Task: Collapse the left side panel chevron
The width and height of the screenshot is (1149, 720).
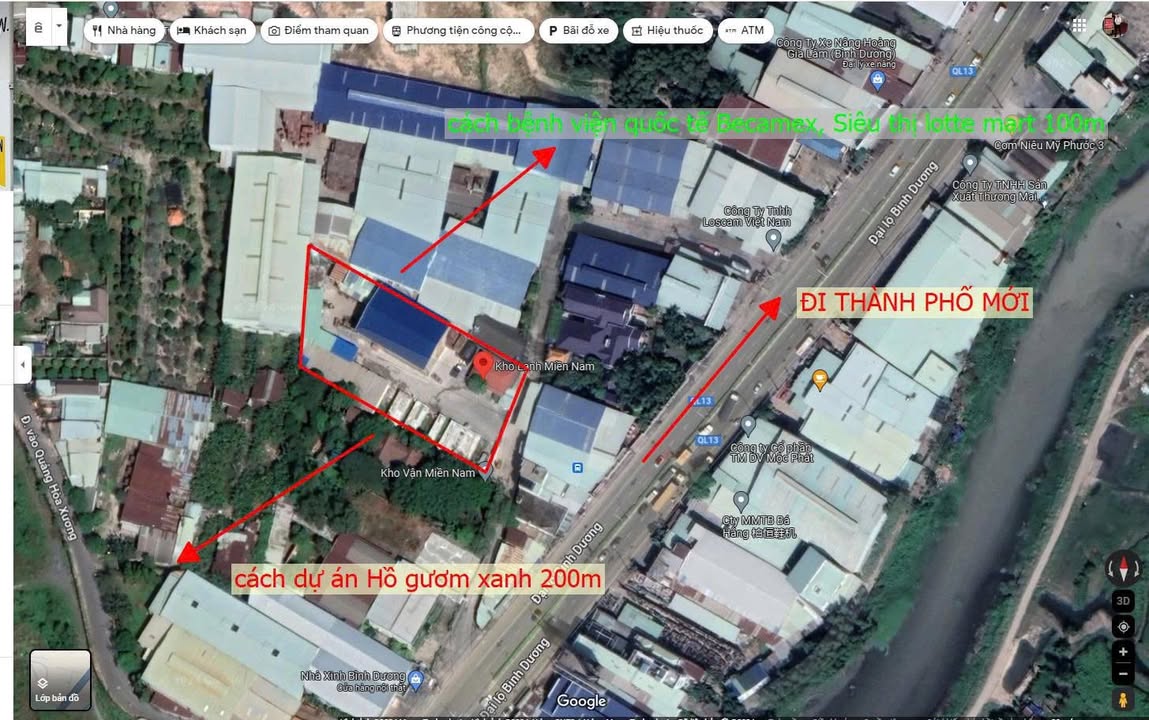Action: pyautogui.click(x=22, y=364)
